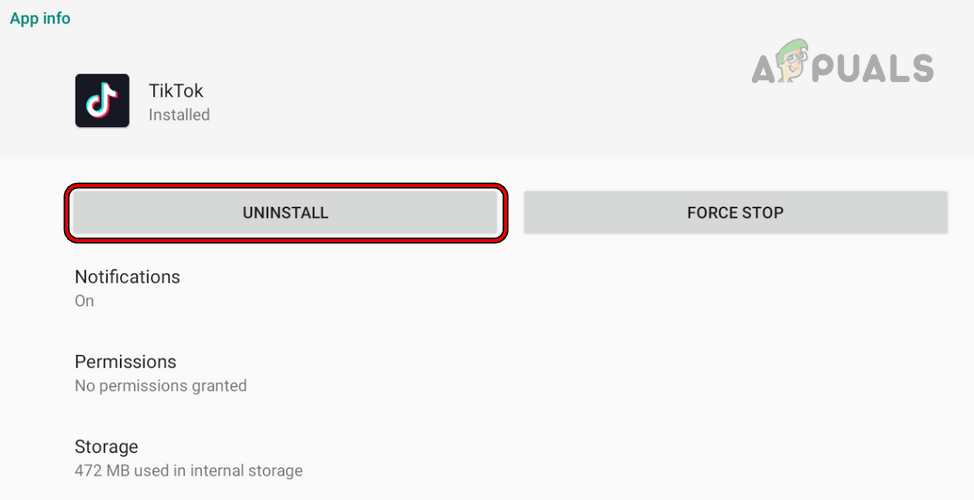The image size is (974, 500).
Task: Tap the 472 MB used in internal storage text
Action: 188,471
